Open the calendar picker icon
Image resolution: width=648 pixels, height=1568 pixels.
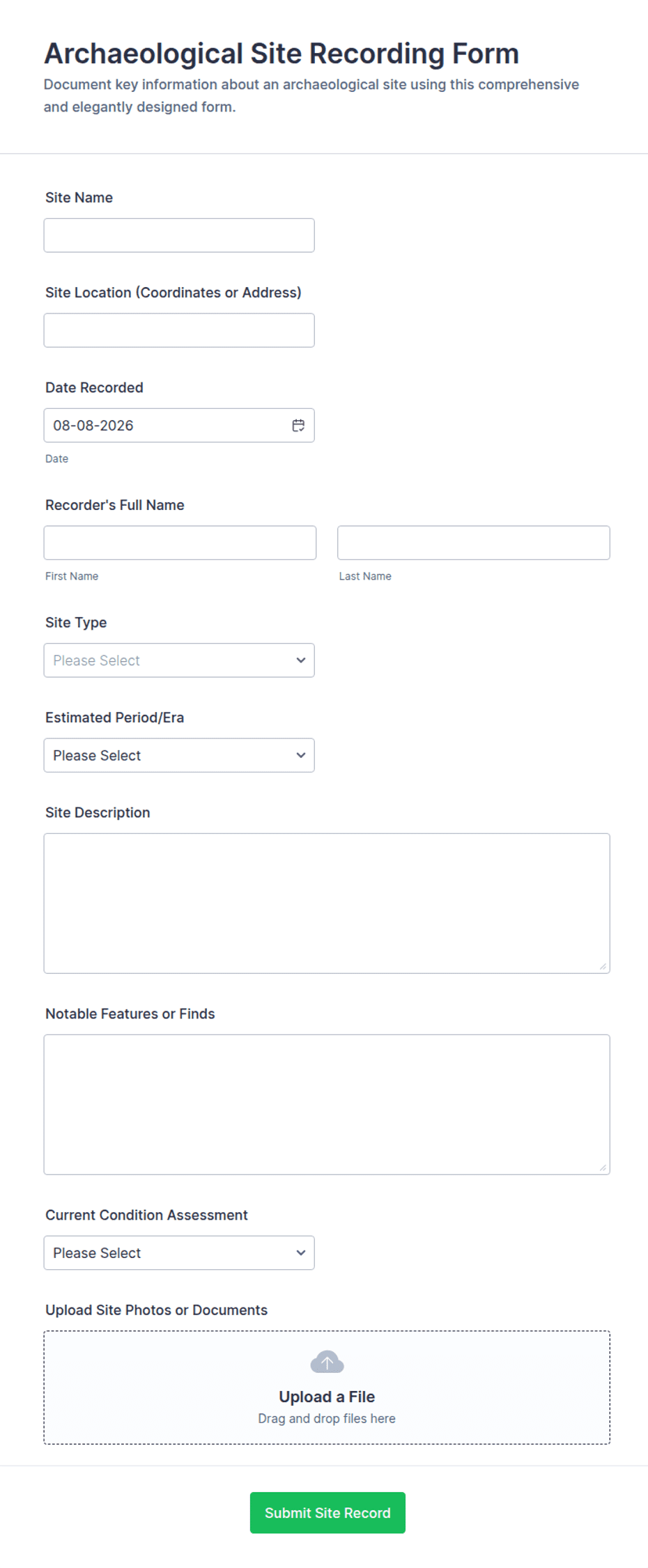[298, 426]
